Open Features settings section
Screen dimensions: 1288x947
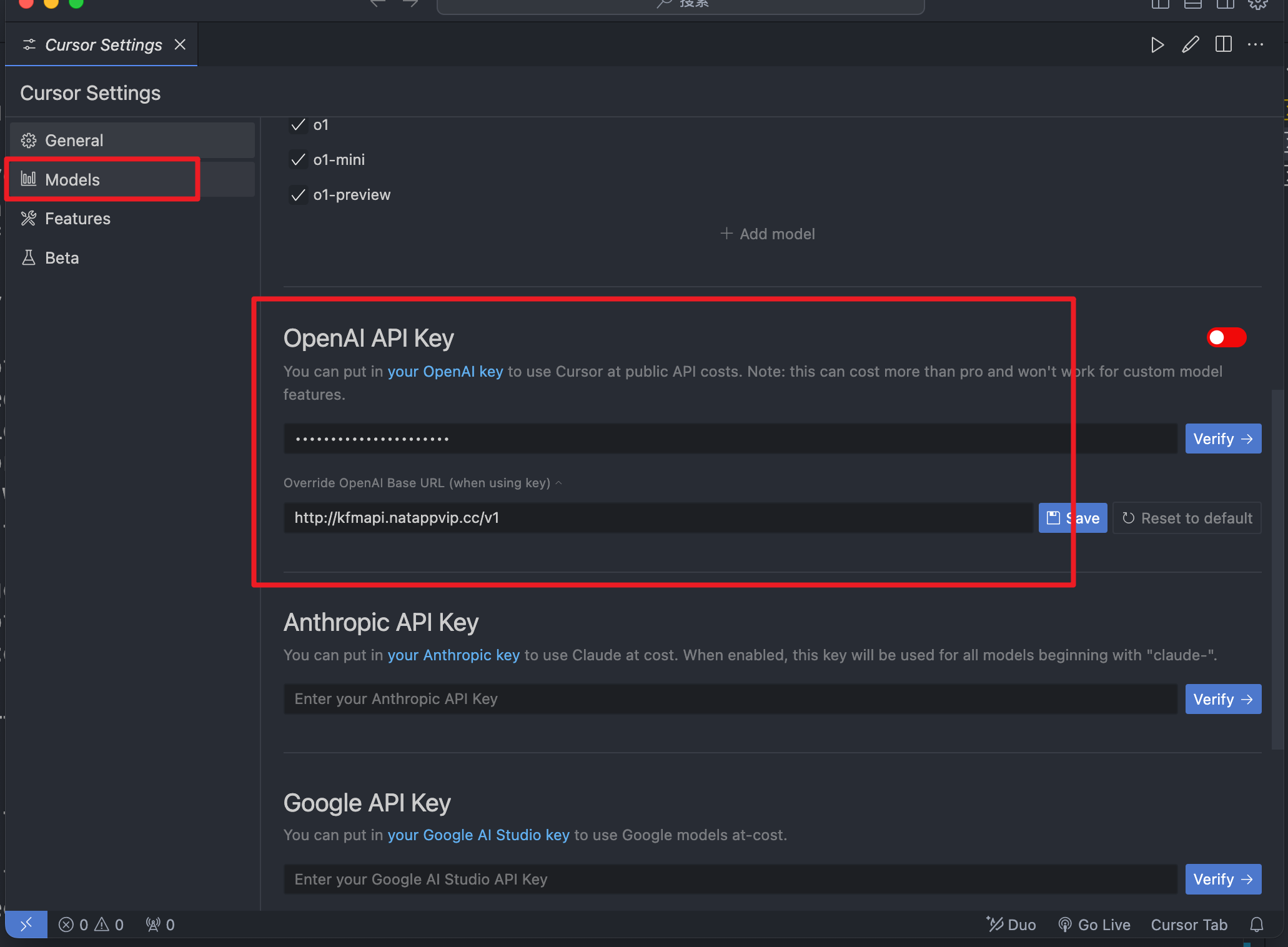[132, 219]
